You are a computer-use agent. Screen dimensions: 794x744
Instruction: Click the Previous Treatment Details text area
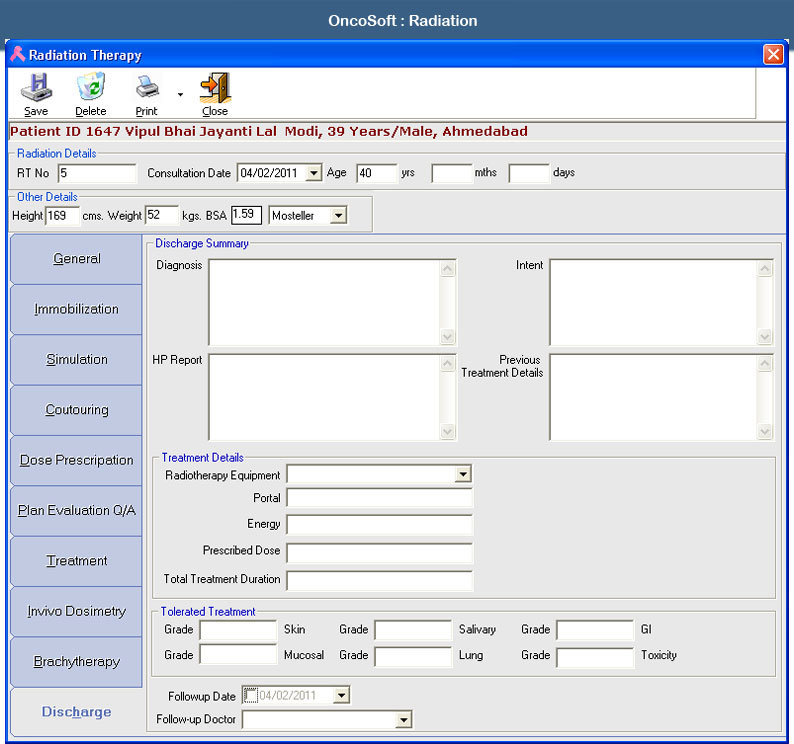point(653,397)
